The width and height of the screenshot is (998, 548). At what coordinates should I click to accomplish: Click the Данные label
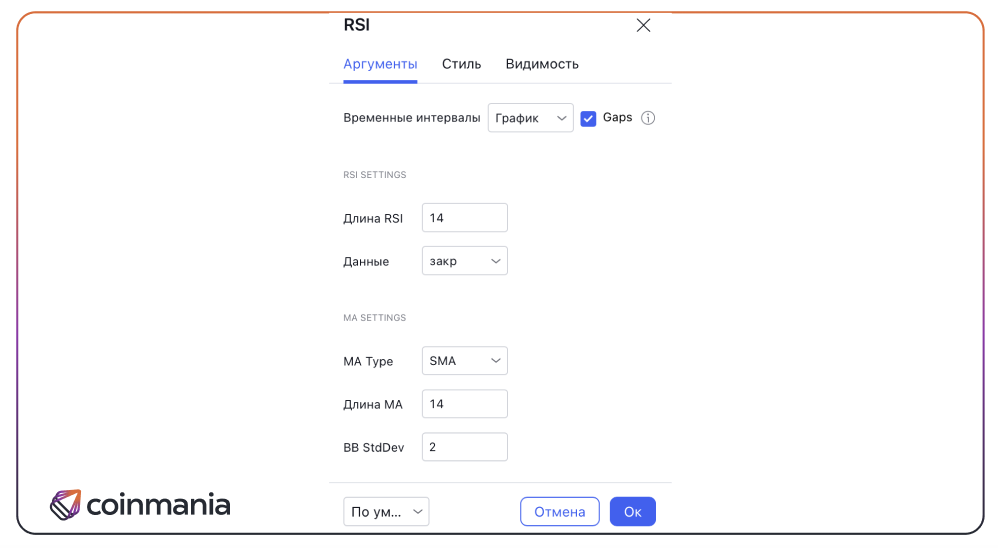(366, 262)
